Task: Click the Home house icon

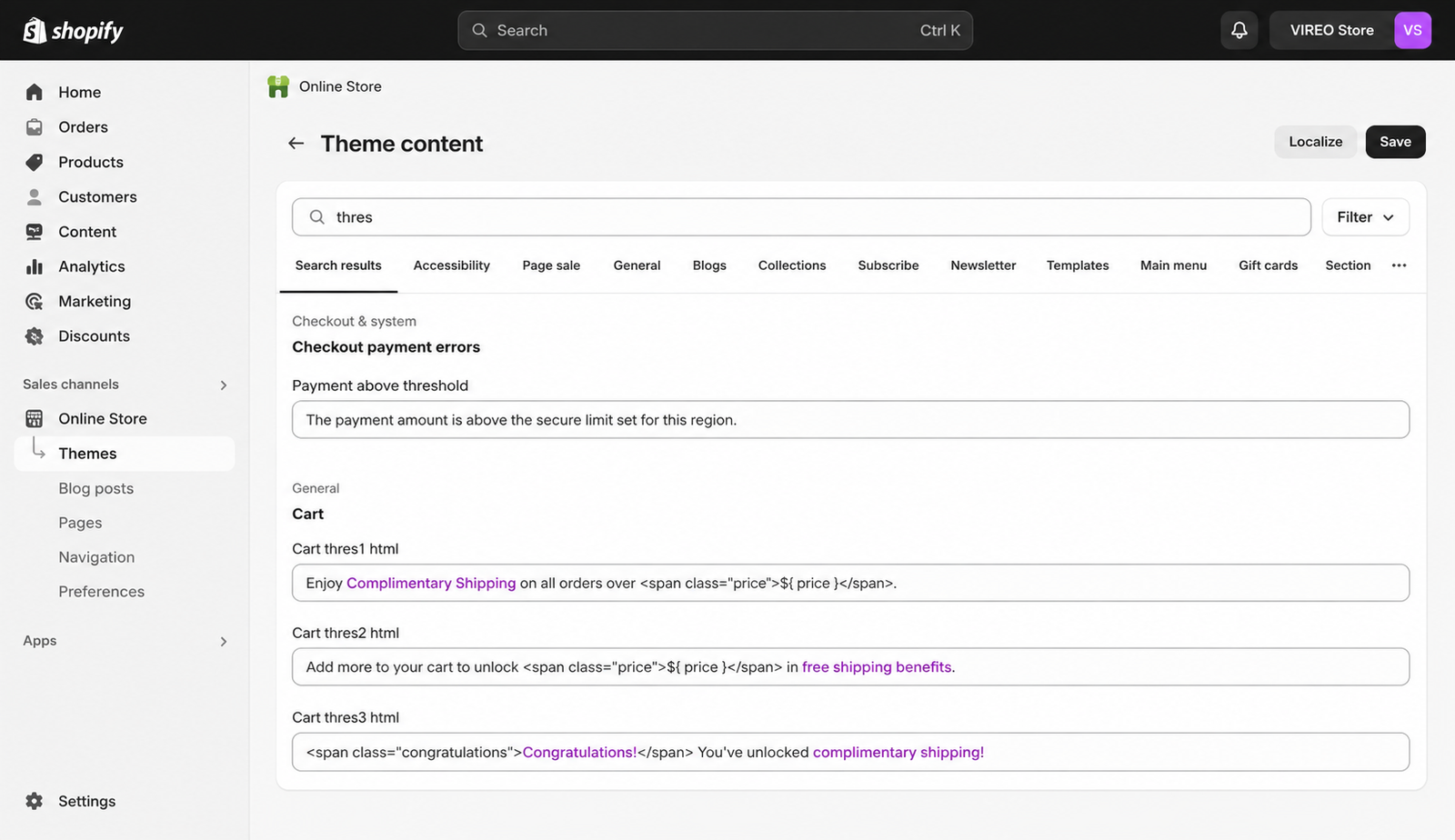Action: [35, 92]
